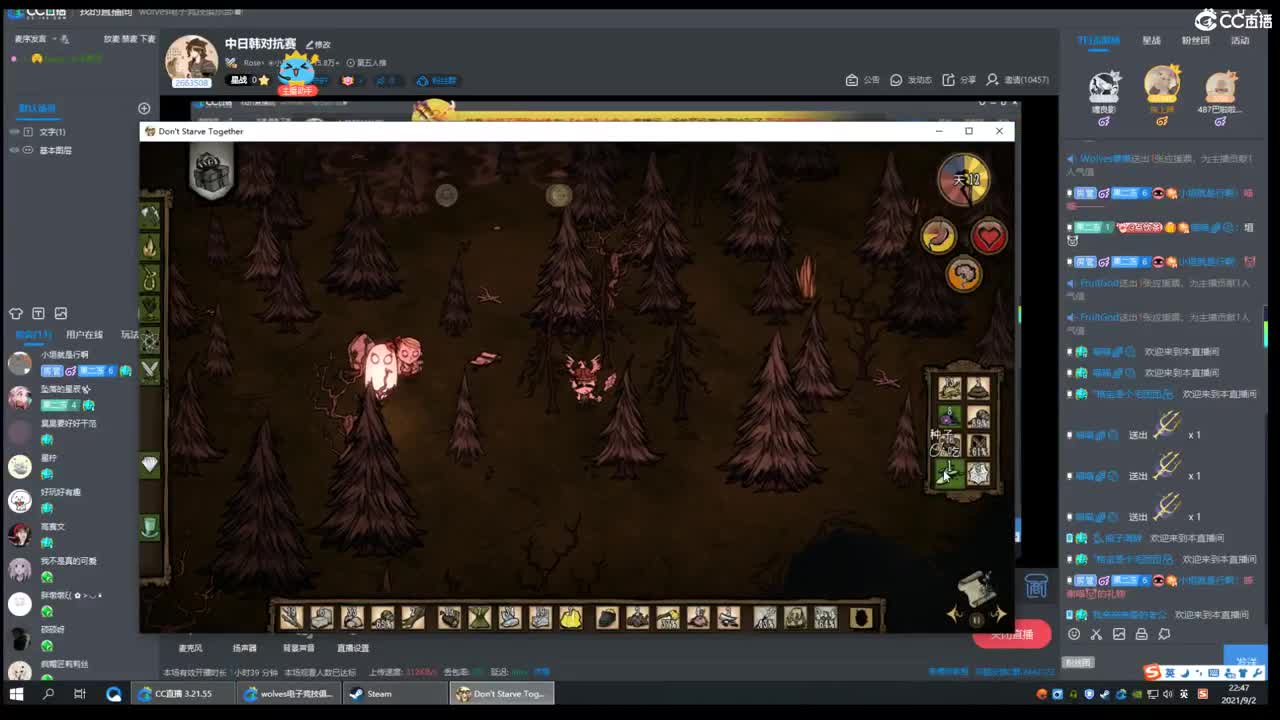Open the gift box icon in game
Image resolution: width=1280 pixels, height=720 pixels.
click(x=211, y=173)
